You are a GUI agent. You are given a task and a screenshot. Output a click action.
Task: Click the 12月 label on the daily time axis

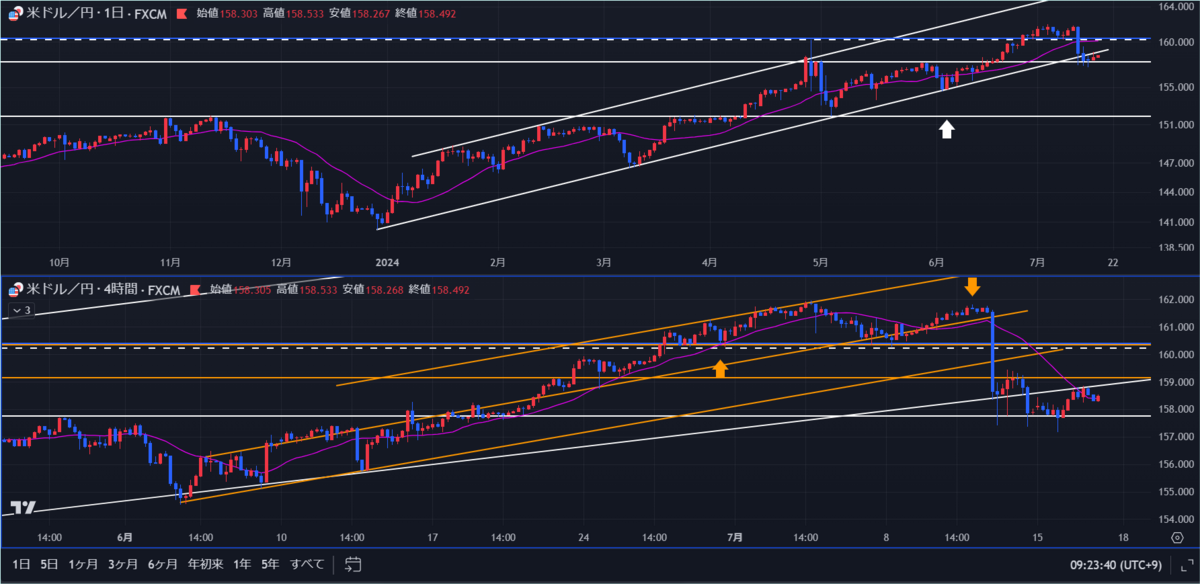[280, 262]
